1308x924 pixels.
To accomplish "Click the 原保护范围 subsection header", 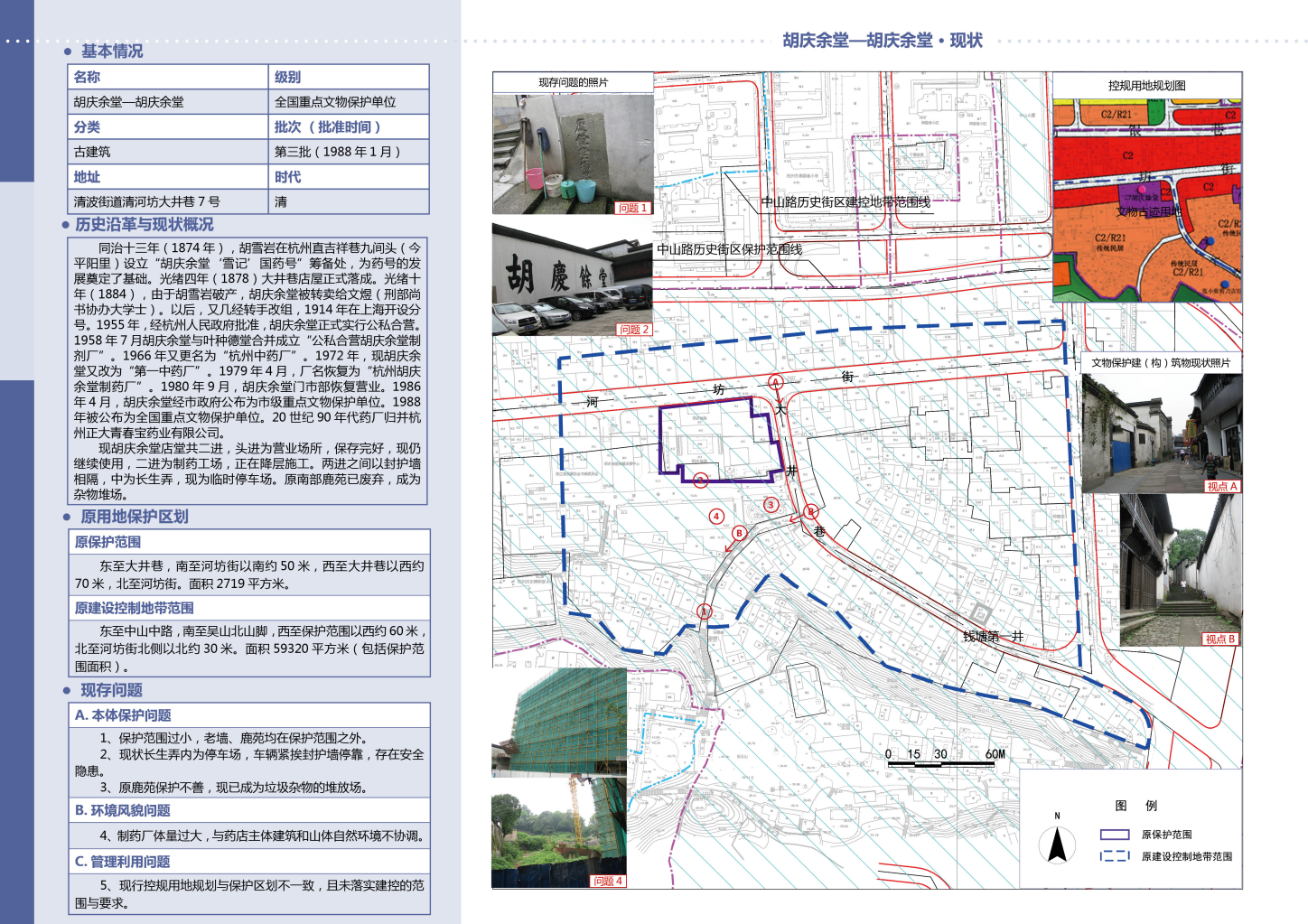I will point(249,542).
